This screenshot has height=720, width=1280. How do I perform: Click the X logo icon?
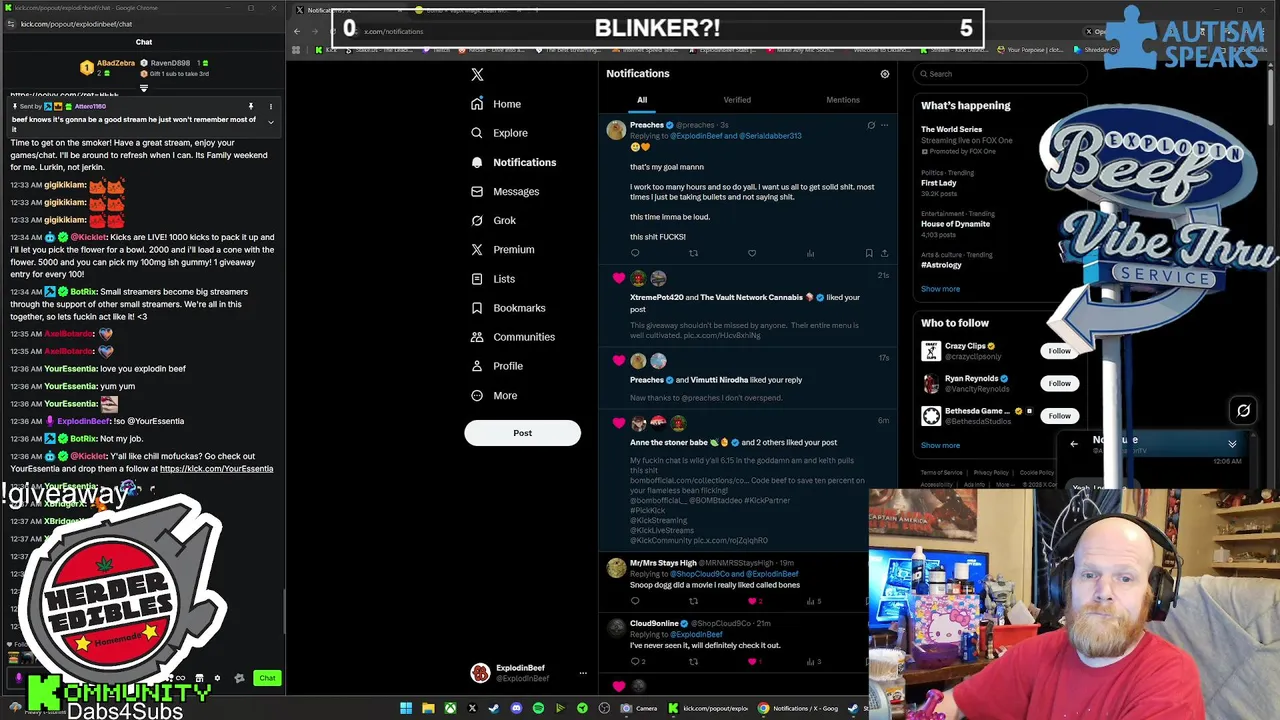point(477,74)
